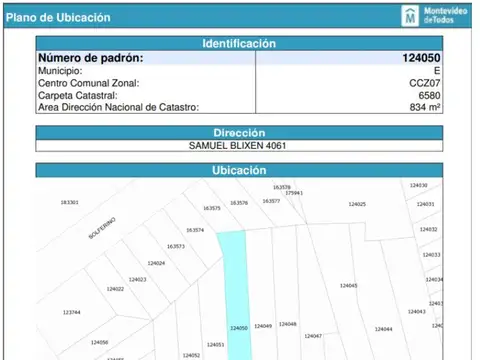
Task: Select the 'Número de padrón:' label
Action: pos(91,58)
